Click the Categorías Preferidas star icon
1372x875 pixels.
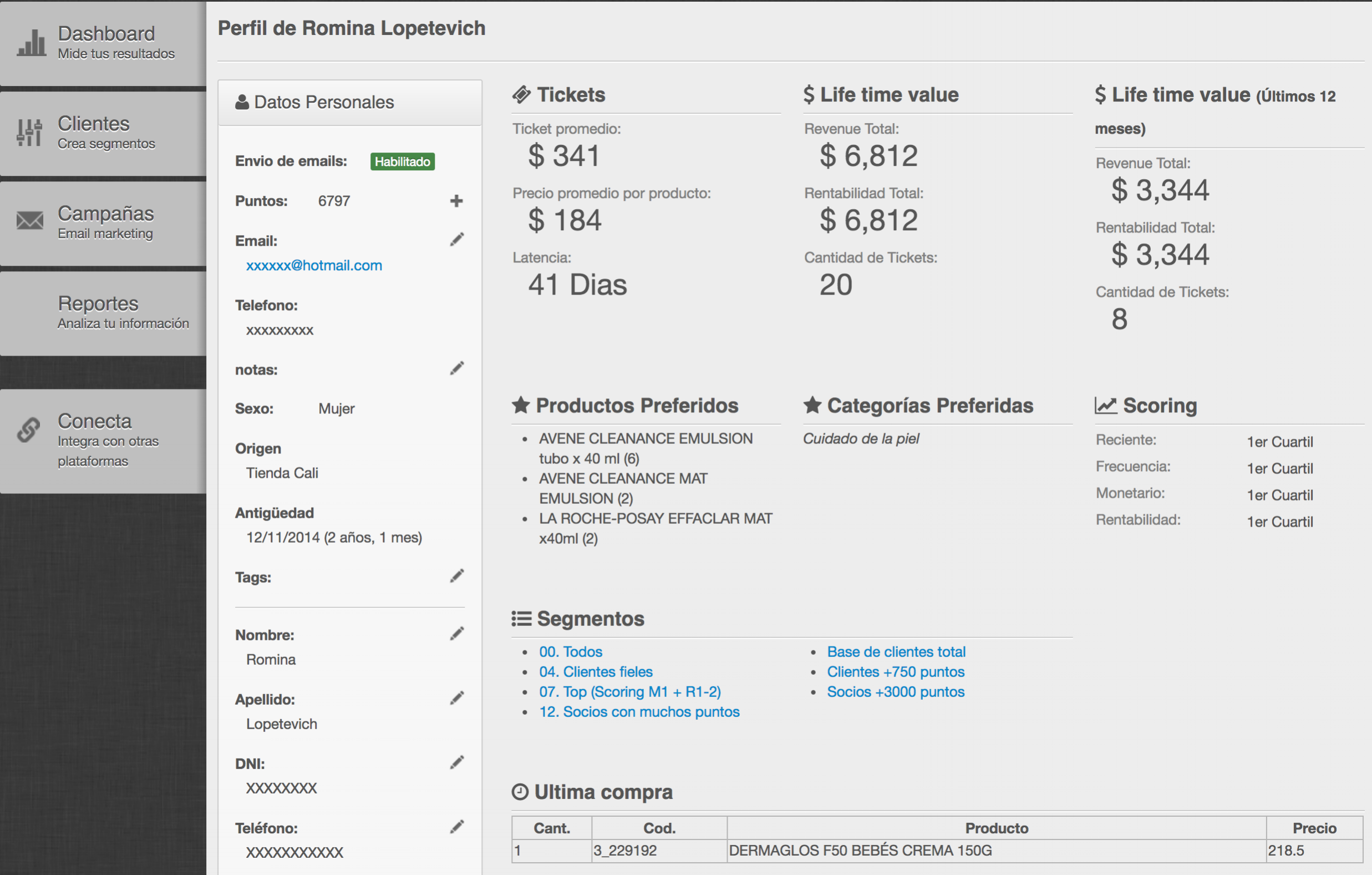click(812, 404)
